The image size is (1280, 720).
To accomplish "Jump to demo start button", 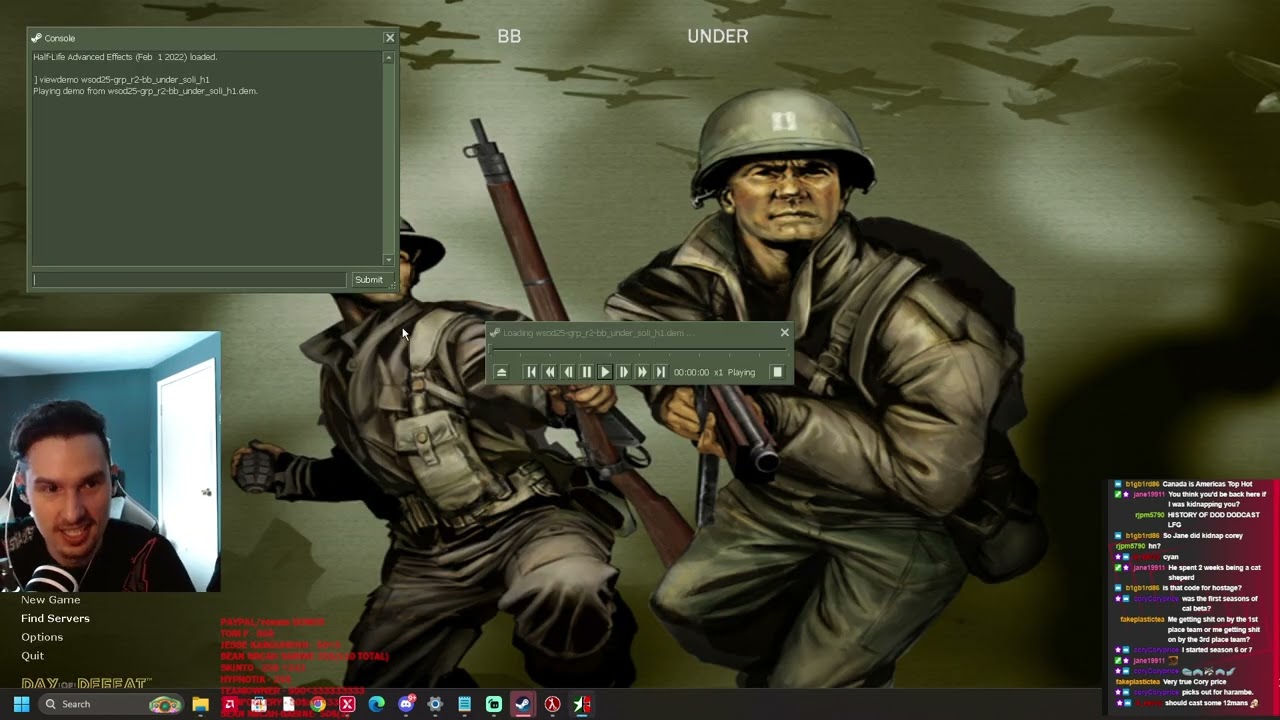I will click(x=531, y=372).
